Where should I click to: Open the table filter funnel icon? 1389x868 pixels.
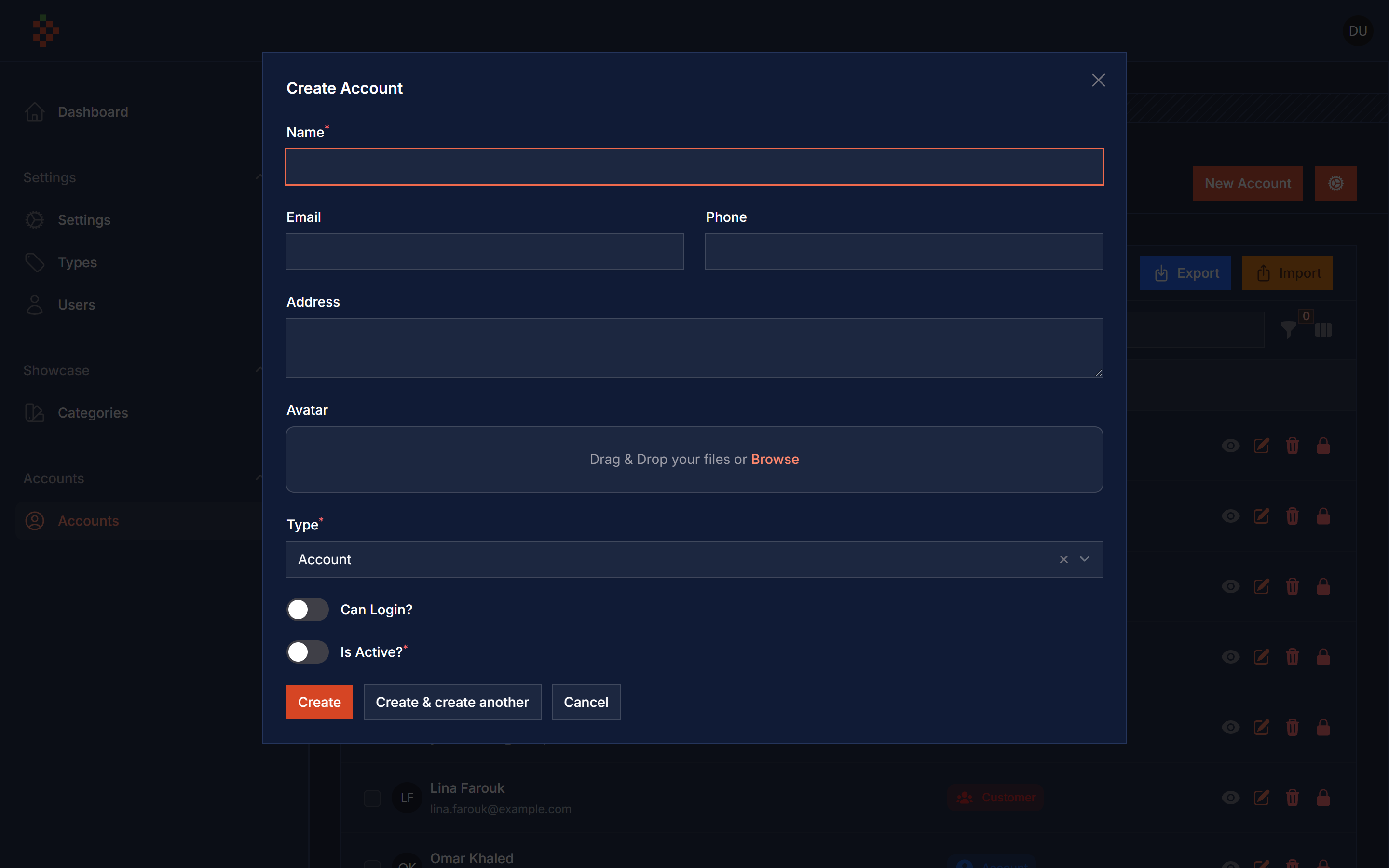[1289, 329]
